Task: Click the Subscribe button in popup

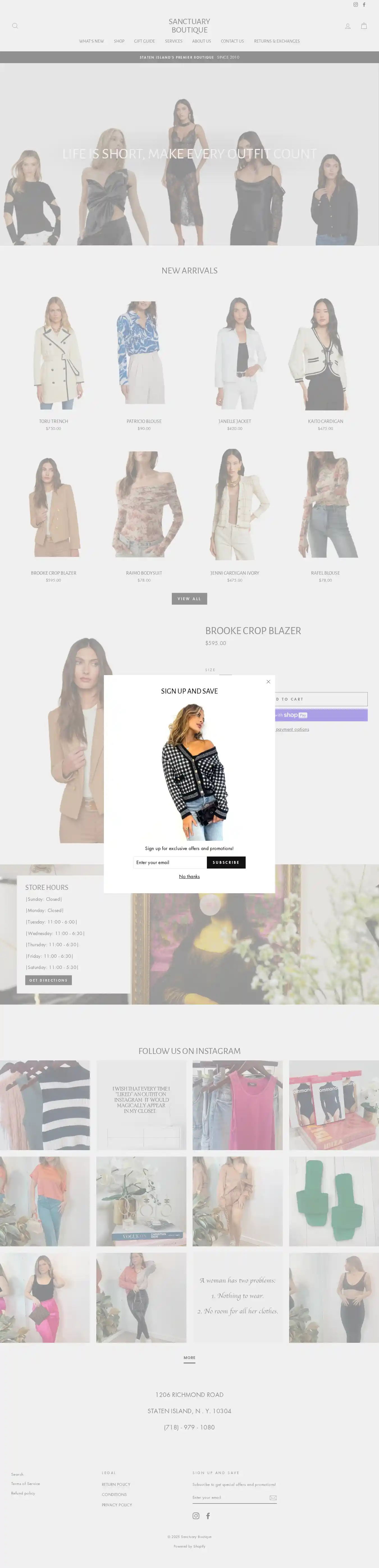Action: click(226, 862)
